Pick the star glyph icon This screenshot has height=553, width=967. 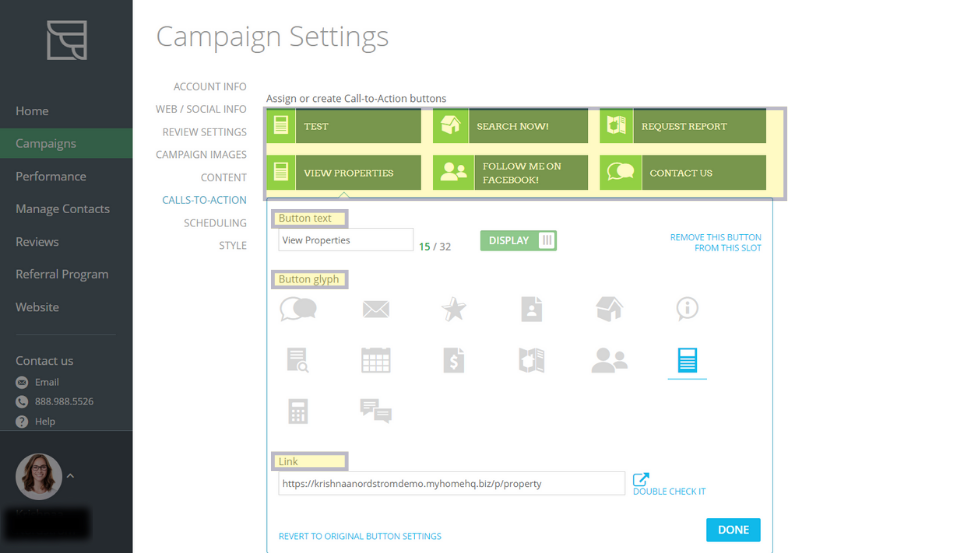[454, 310]
